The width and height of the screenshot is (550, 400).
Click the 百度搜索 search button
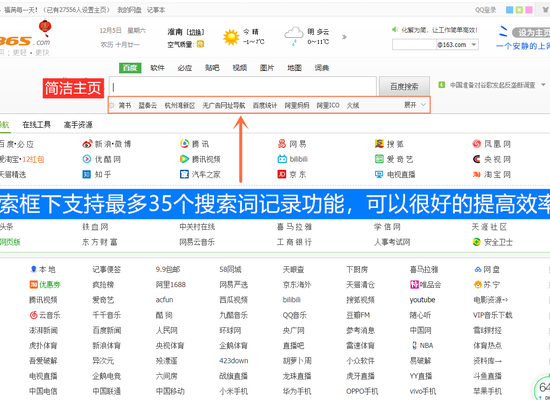[x=404, y=86]
